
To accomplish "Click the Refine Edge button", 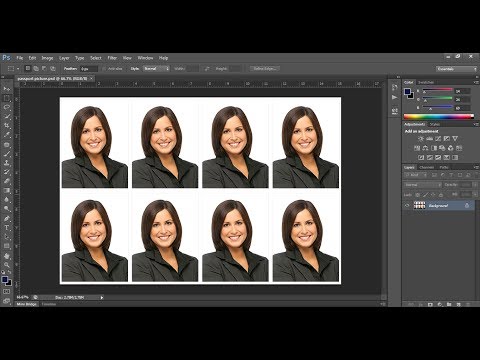I will tap(264, 69).
